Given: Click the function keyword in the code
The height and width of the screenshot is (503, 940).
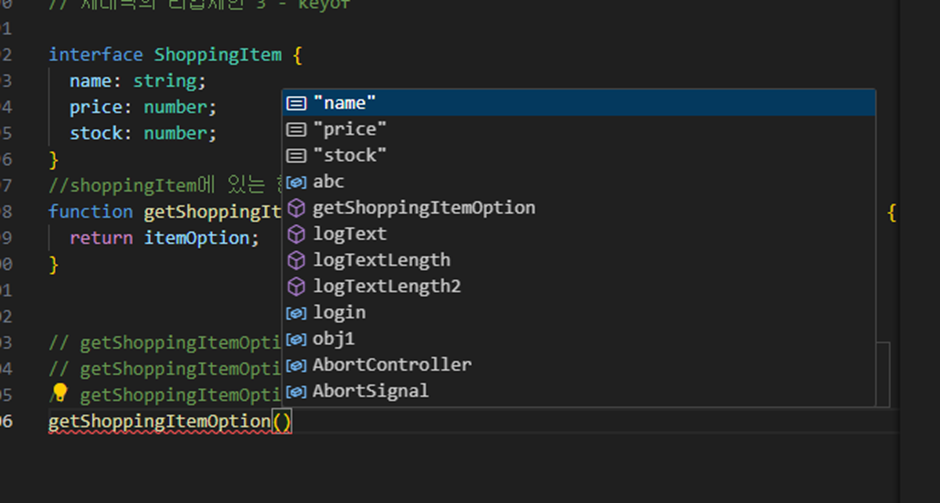Looking at the screenshot, I should 91,212.
